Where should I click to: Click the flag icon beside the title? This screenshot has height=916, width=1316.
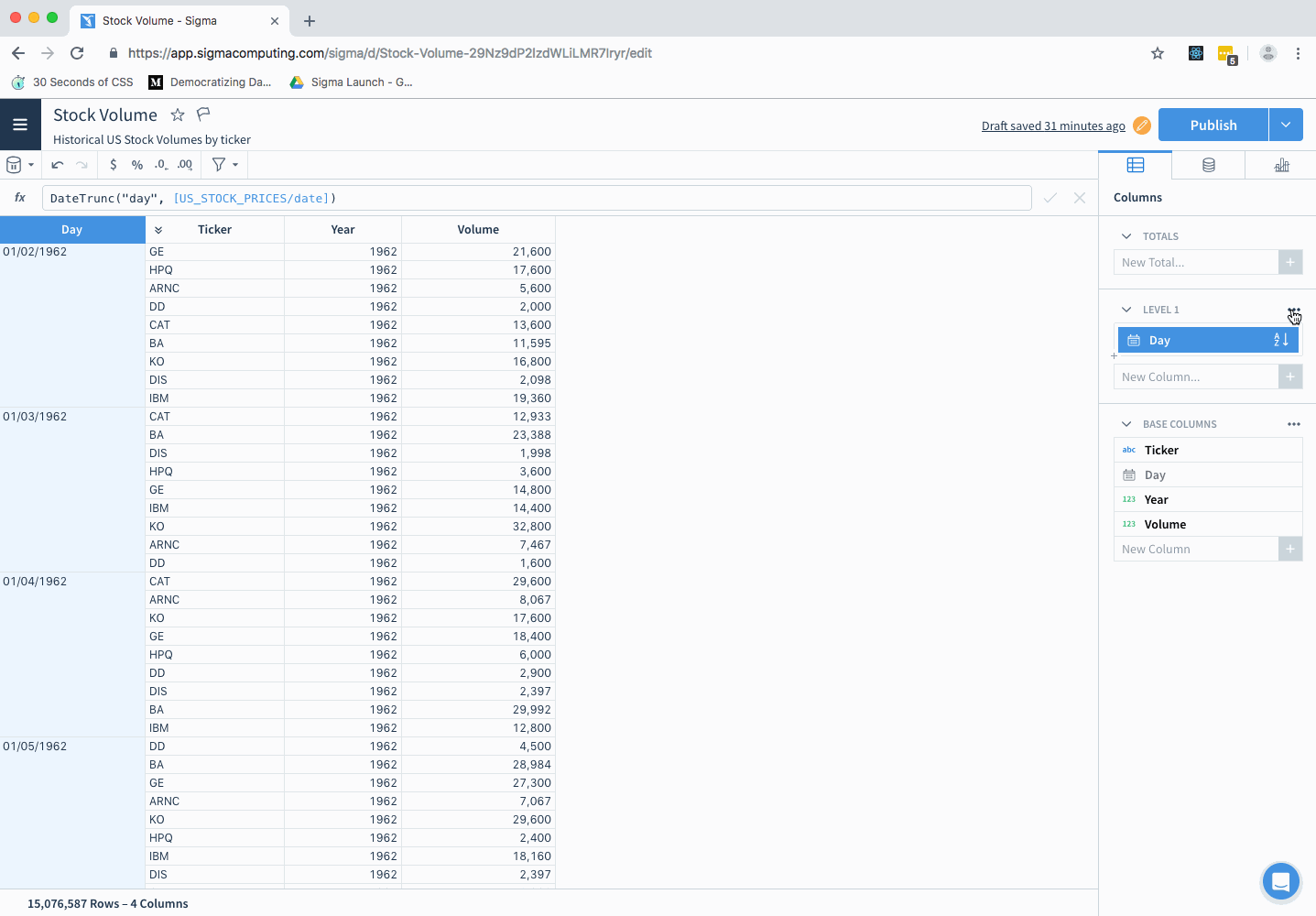(x=203, y=114)
